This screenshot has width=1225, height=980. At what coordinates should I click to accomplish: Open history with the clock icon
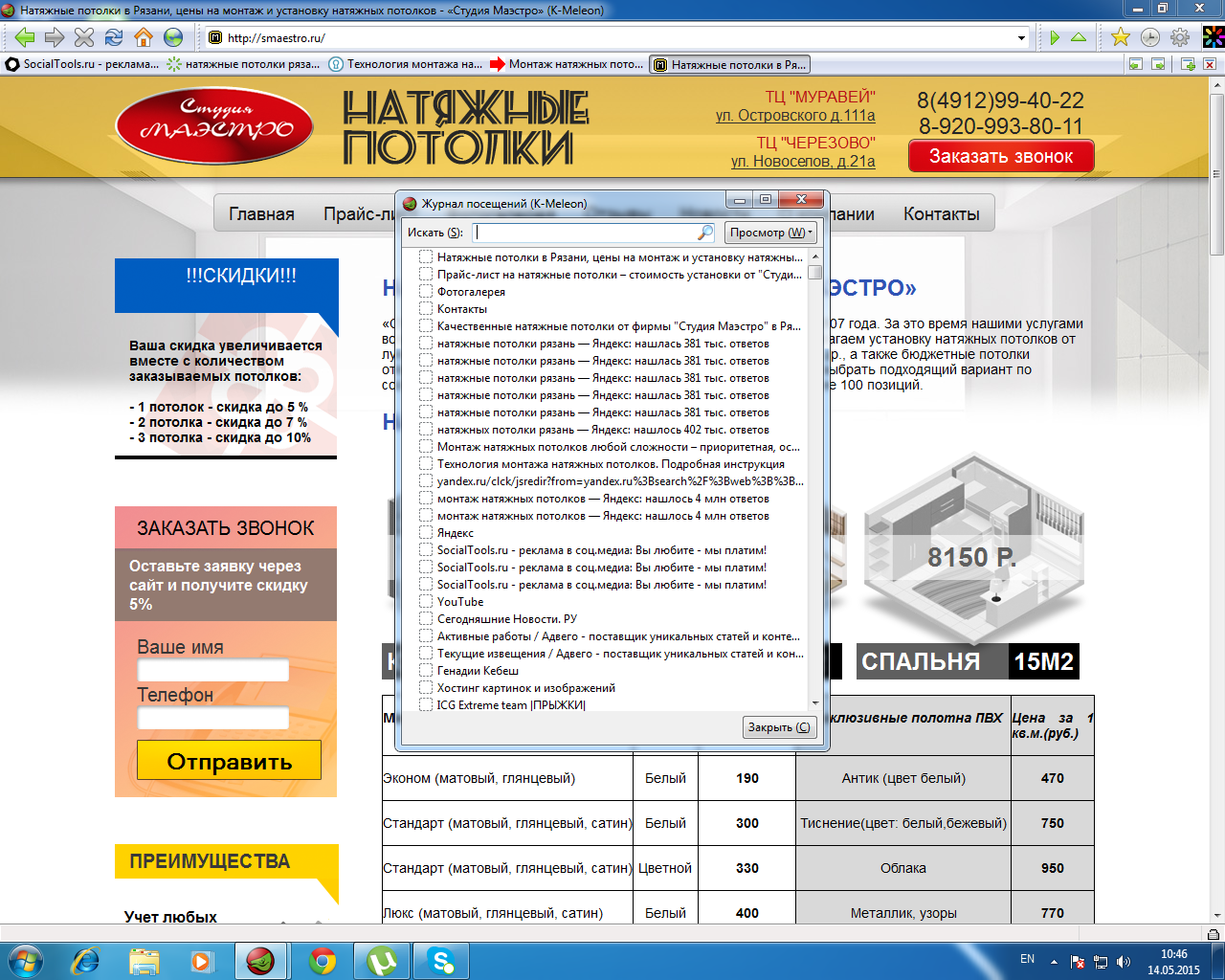(1150, 37)
